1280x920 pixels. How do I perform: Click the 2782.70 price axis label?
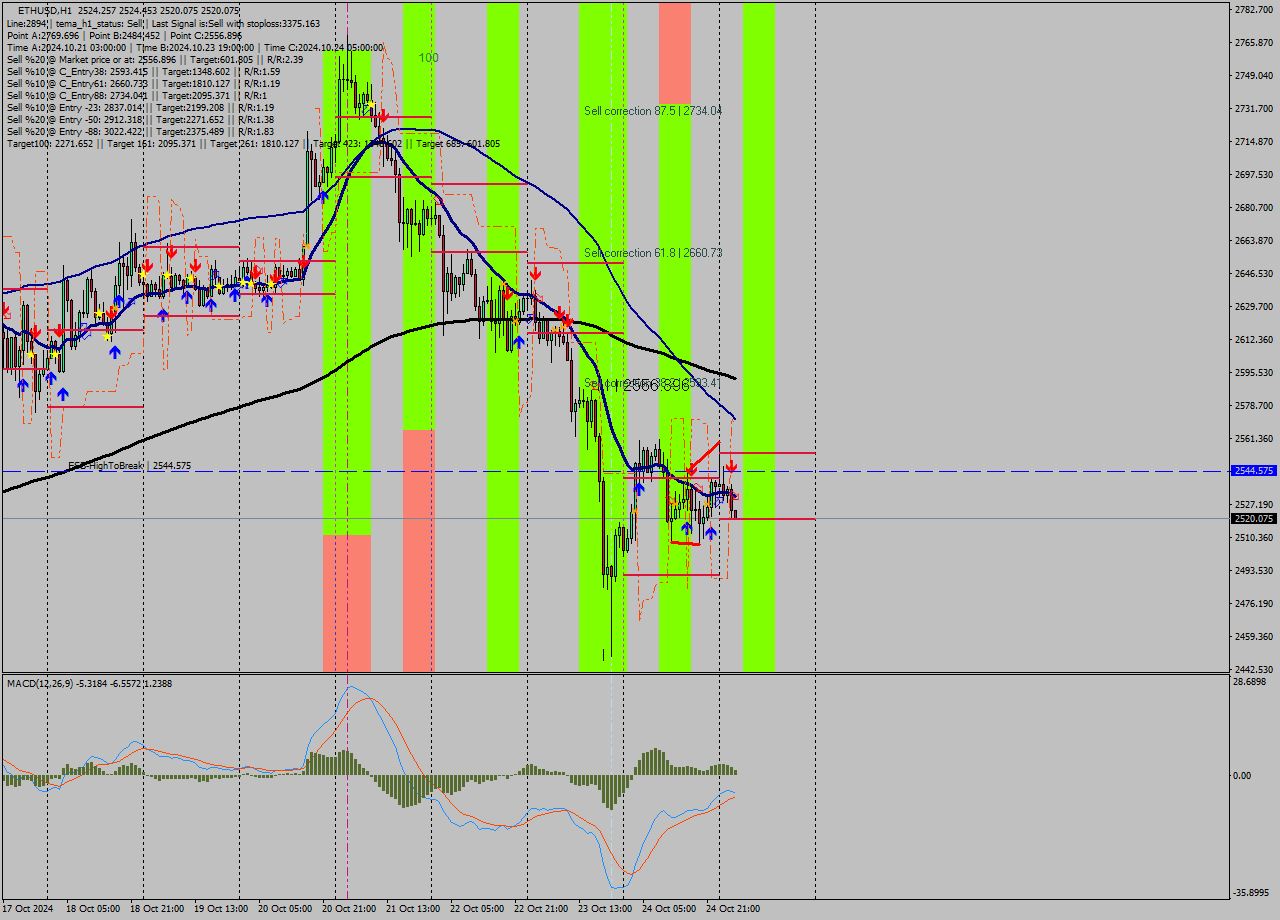point(1252,9)
